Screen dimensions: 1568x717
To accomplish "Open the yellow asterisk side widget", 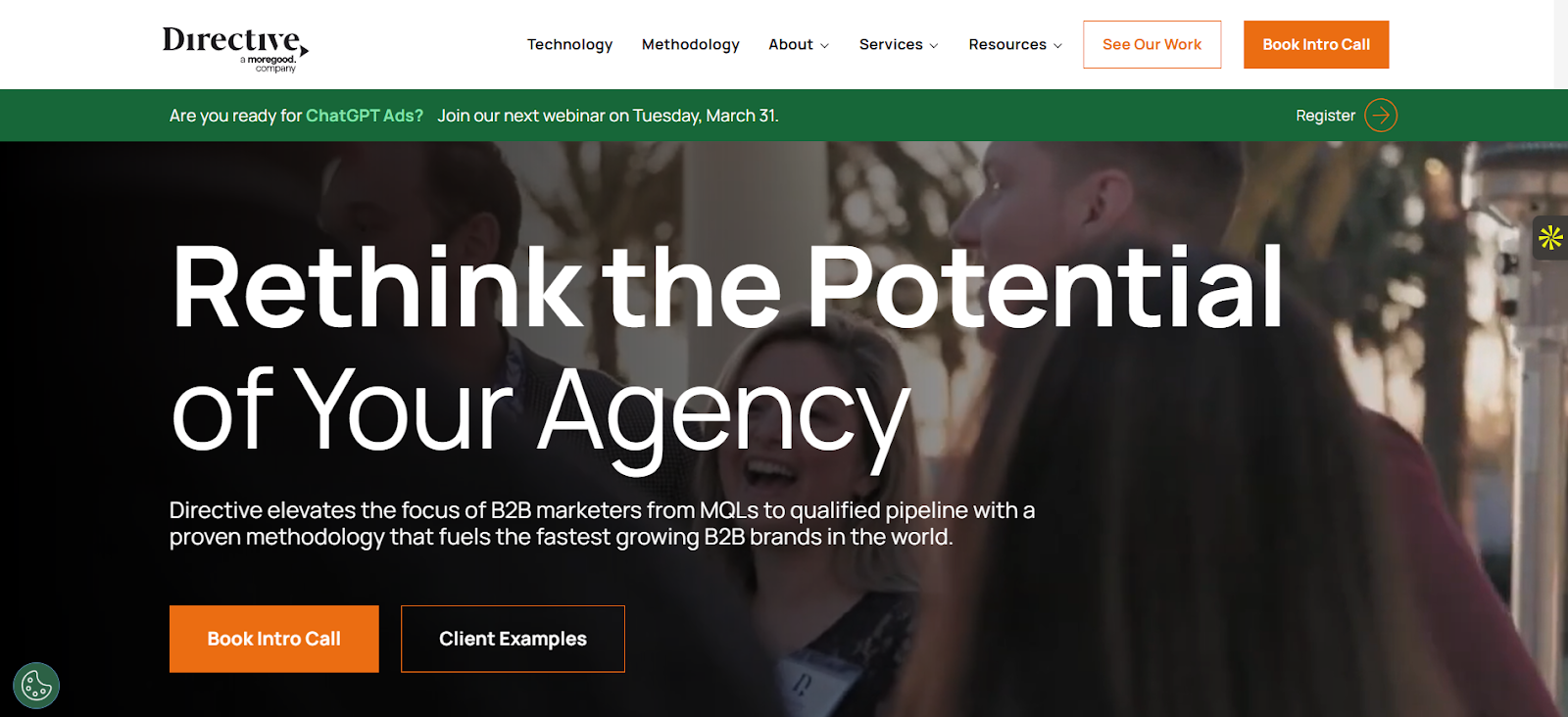I will pos(1550,237).
